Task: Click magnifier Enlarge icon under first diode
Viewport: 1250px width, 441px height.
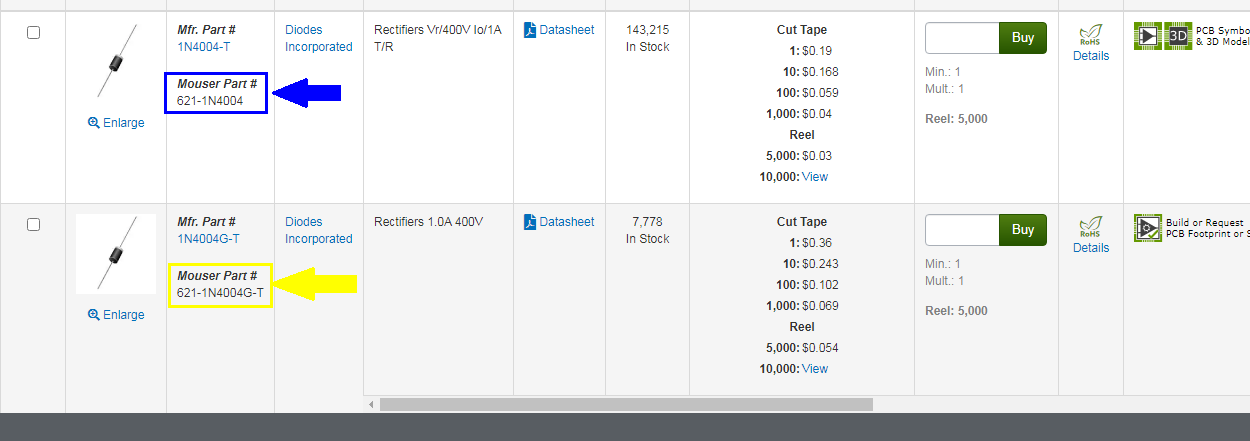Action: pos(94,123)
